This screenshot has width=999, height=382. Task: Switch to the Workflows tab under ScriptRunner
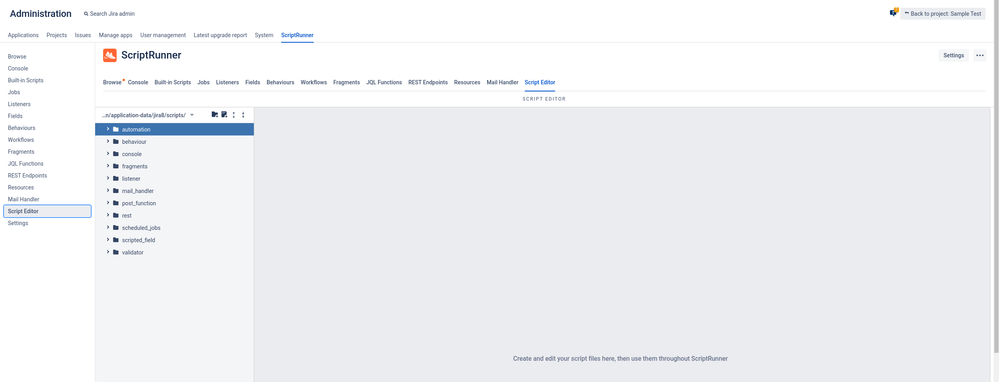pos(313,82)
